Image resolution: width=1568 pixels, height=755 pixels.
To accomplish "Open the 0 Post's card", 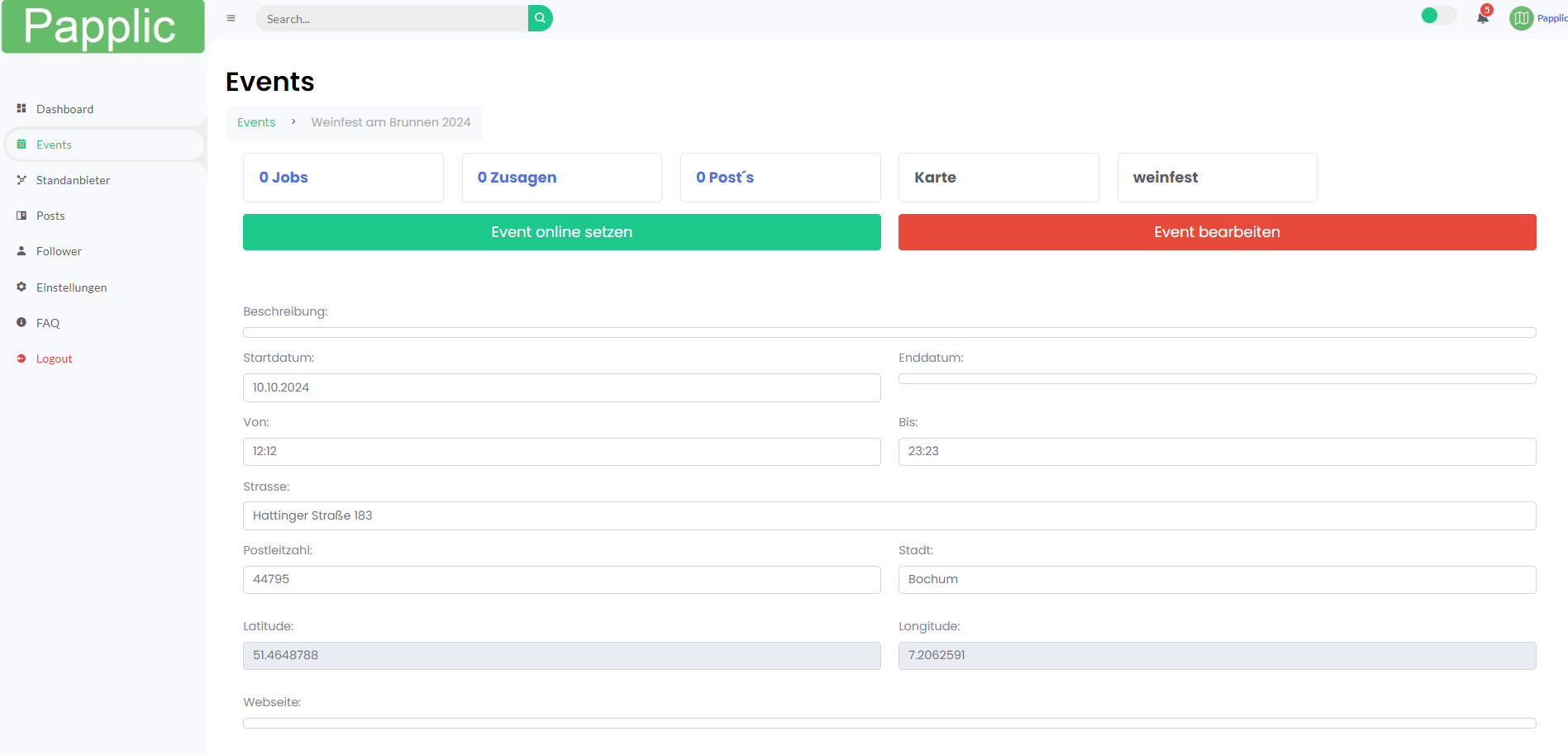I will click(780, 178).
